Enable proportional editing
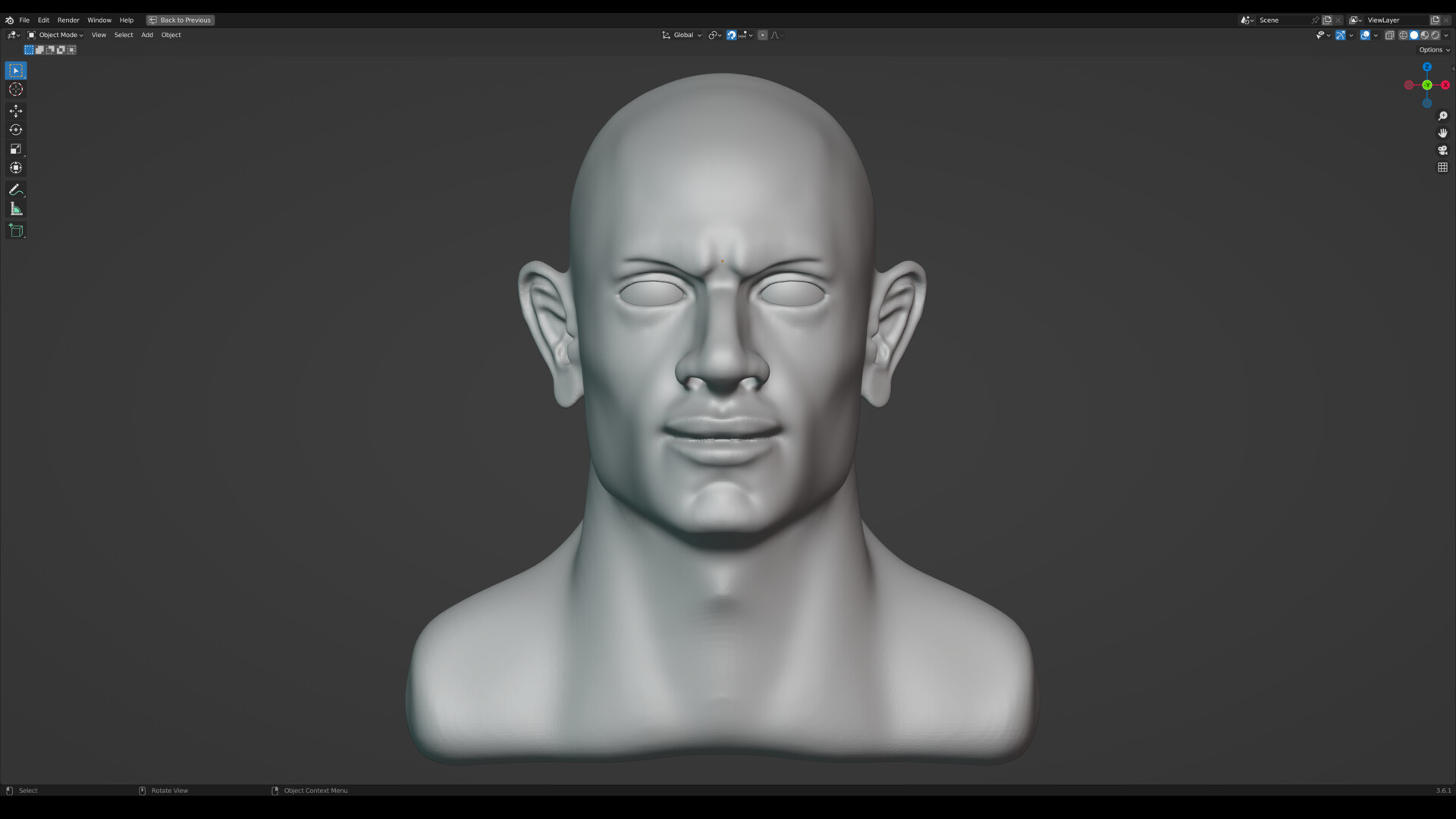The height and width of the screenshot is (819, 1456). click(763, 35)
